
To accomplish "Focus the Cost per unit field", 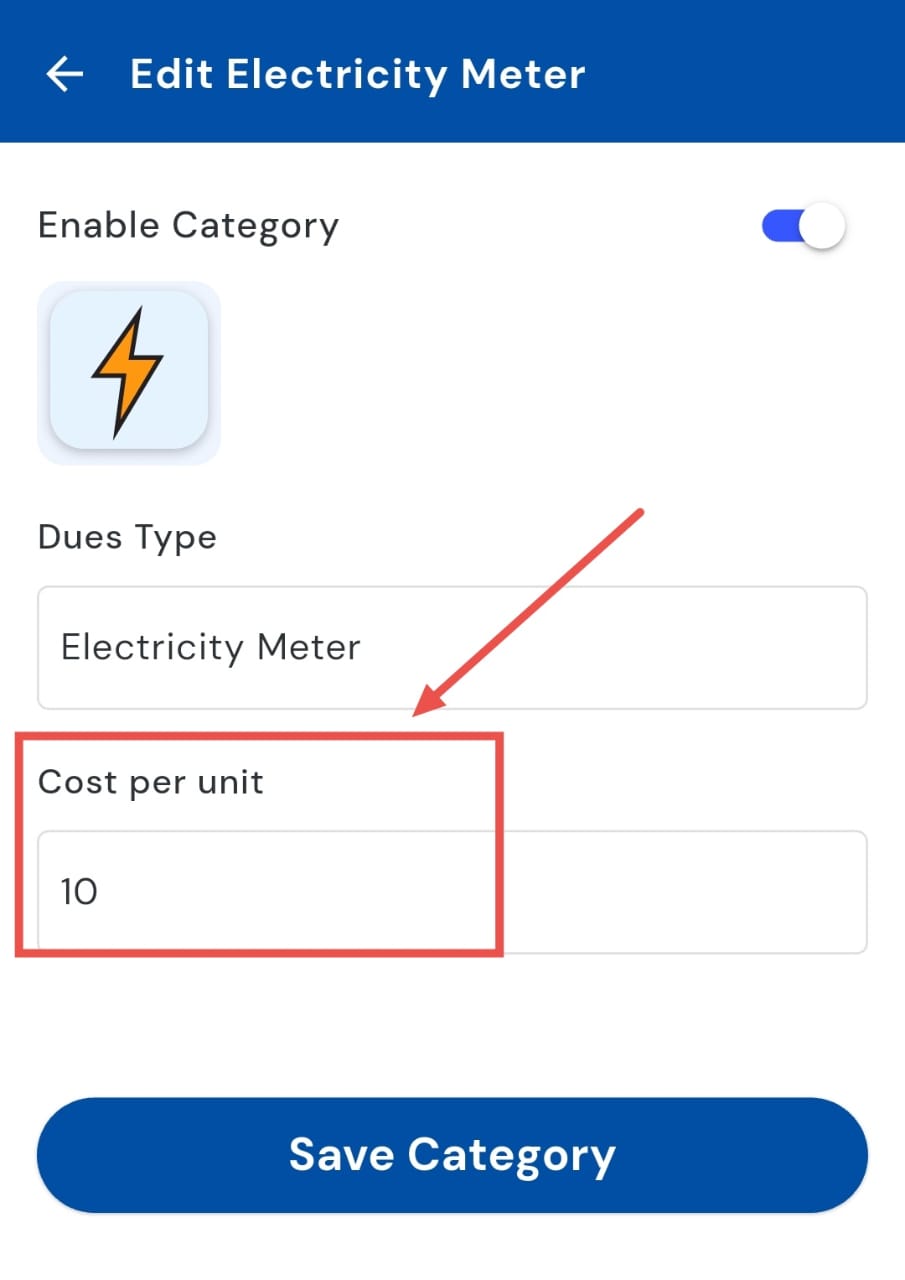I will pyautogui.click(x=452, y=891).
